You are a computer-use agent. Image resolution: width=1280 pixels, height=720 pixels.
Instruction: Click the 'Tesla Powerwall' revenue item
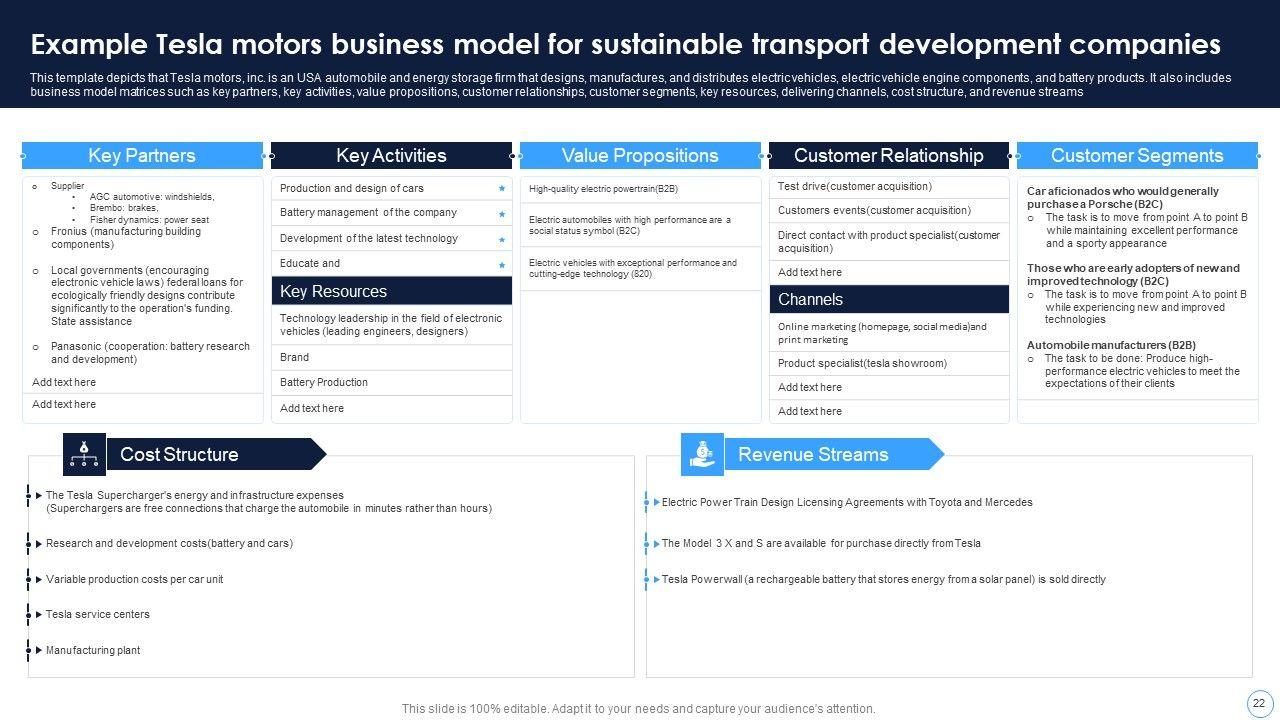tap(884, 579)
